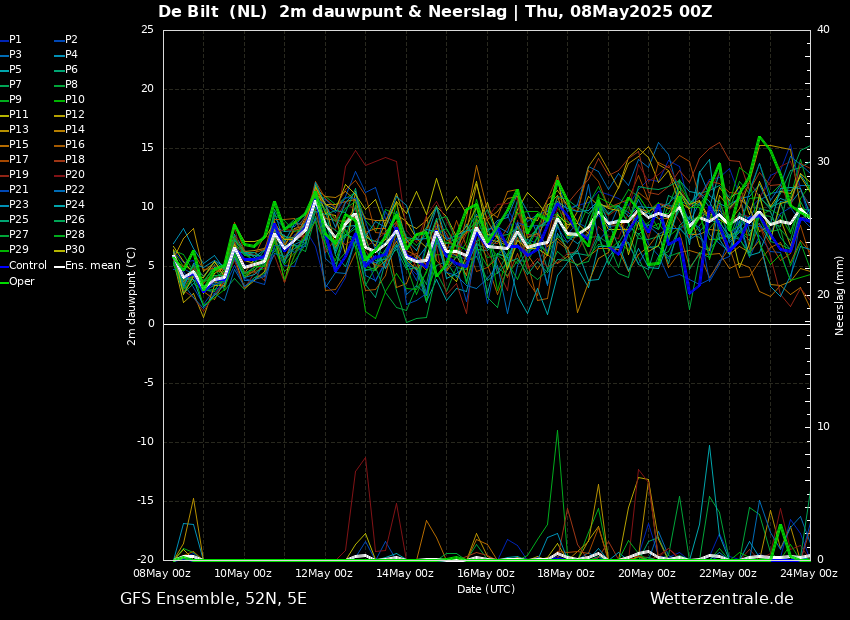Click the '24May 00z' date label

point(809,573)
